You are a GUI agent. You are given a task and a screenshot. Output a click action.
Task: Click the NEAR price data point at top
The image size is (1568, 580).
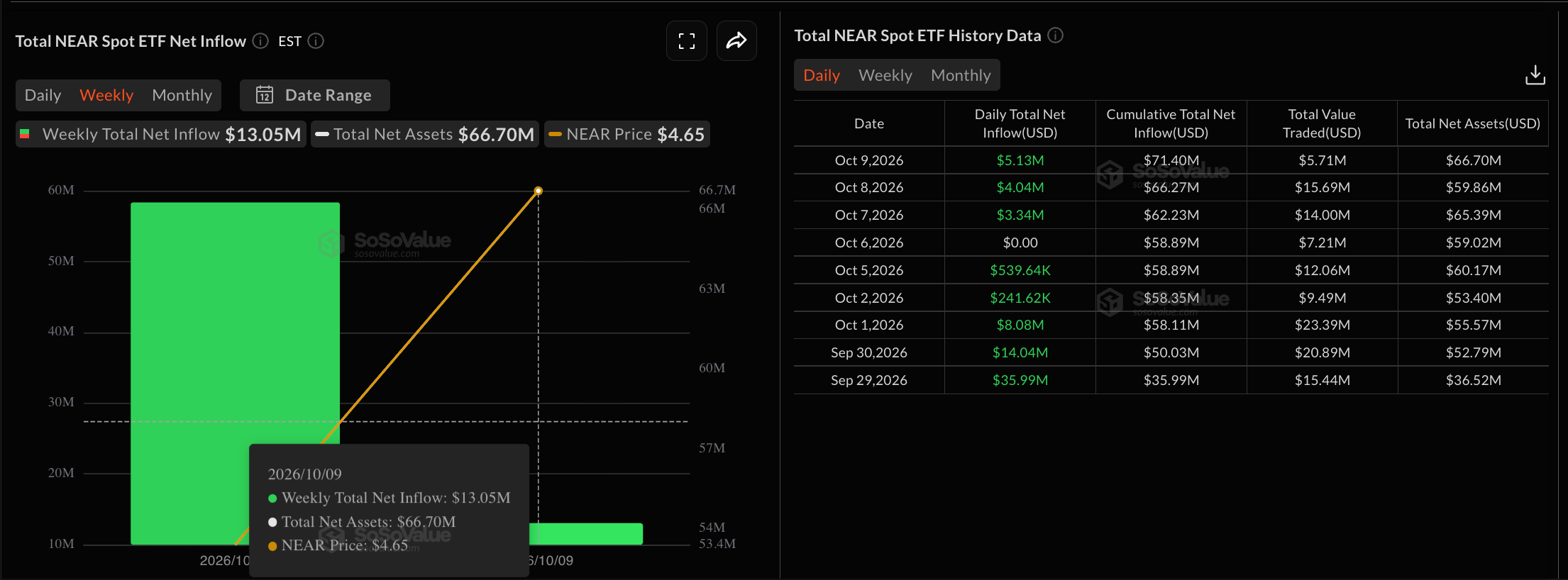pos(539,191)
